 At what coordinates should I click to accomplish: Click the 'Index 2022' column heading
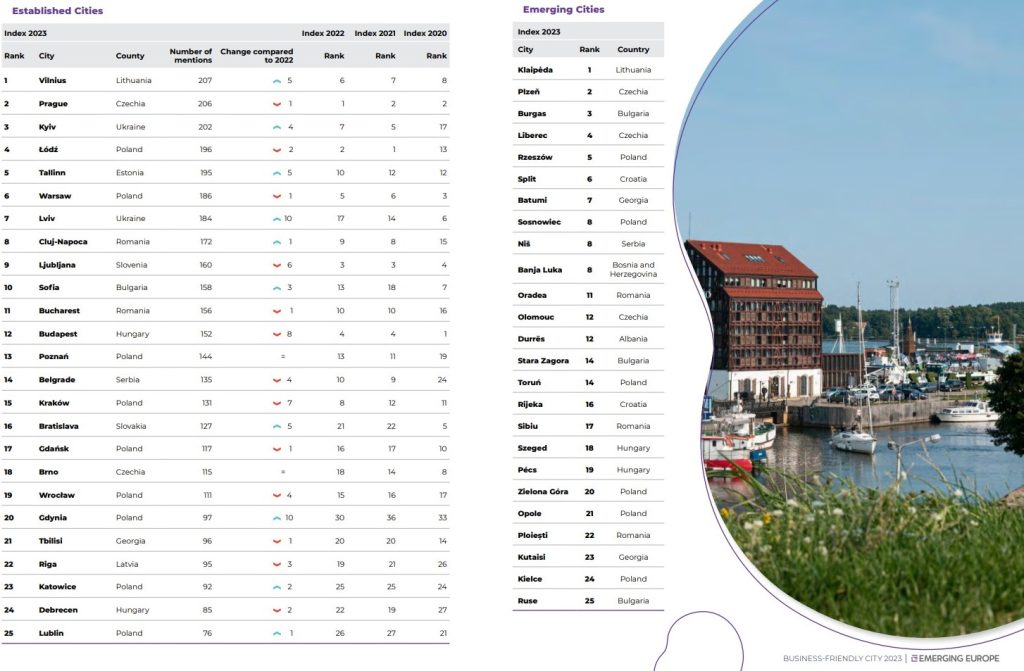click(323, 33)
